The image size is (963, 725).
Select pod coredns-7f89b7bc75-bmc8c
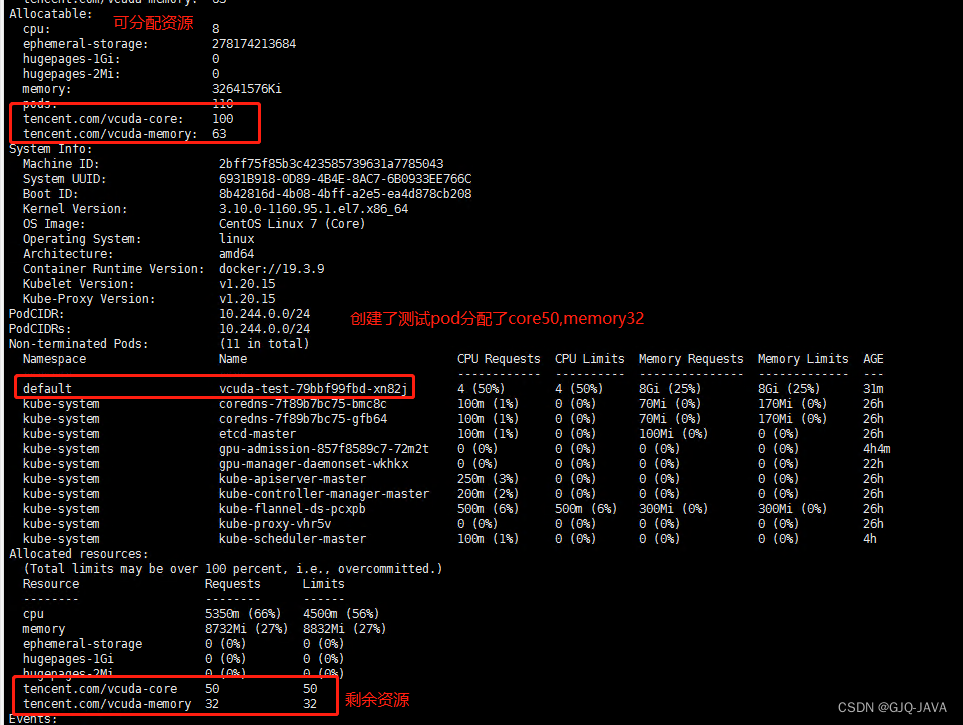[x=303, y=404]
